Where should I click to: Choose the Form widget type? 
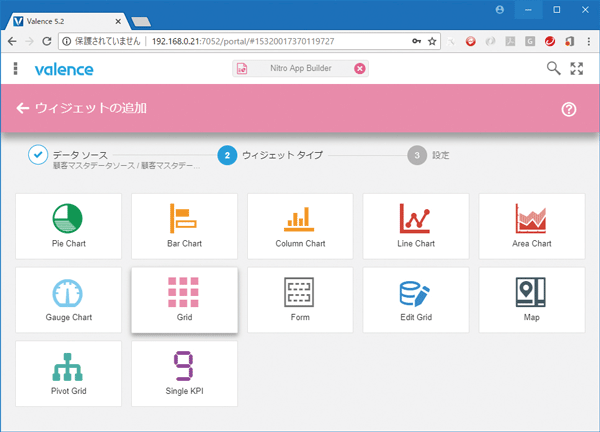click(300, 300)
